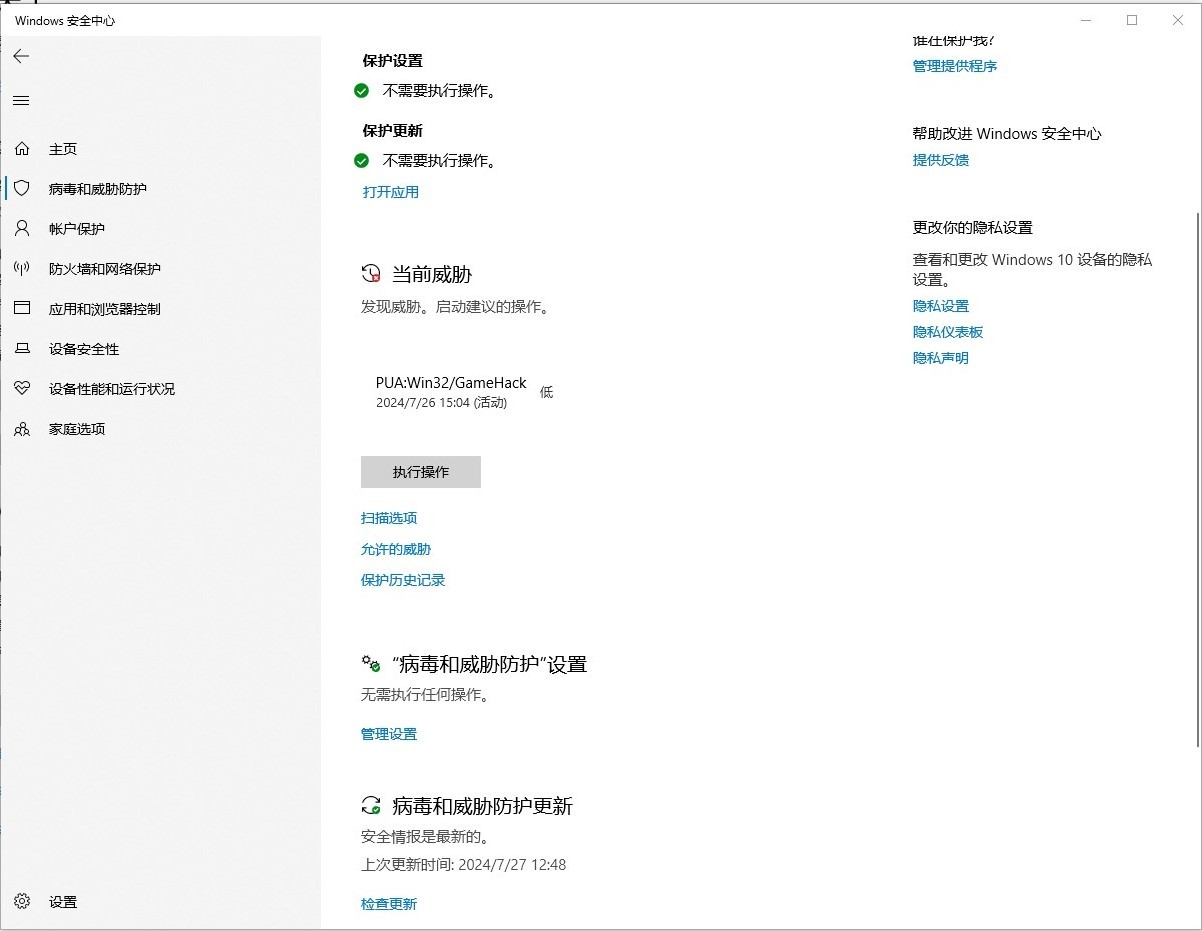Select 帐户保护 in the sidebar
The height and width of the screenshot is (931, 1202).
[77, 229]
